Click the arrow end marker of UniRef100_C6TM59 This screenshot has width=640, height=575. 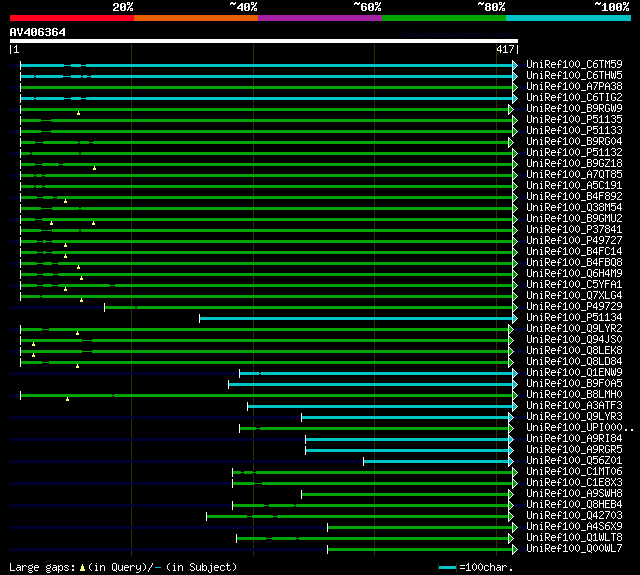pos(515,65)
